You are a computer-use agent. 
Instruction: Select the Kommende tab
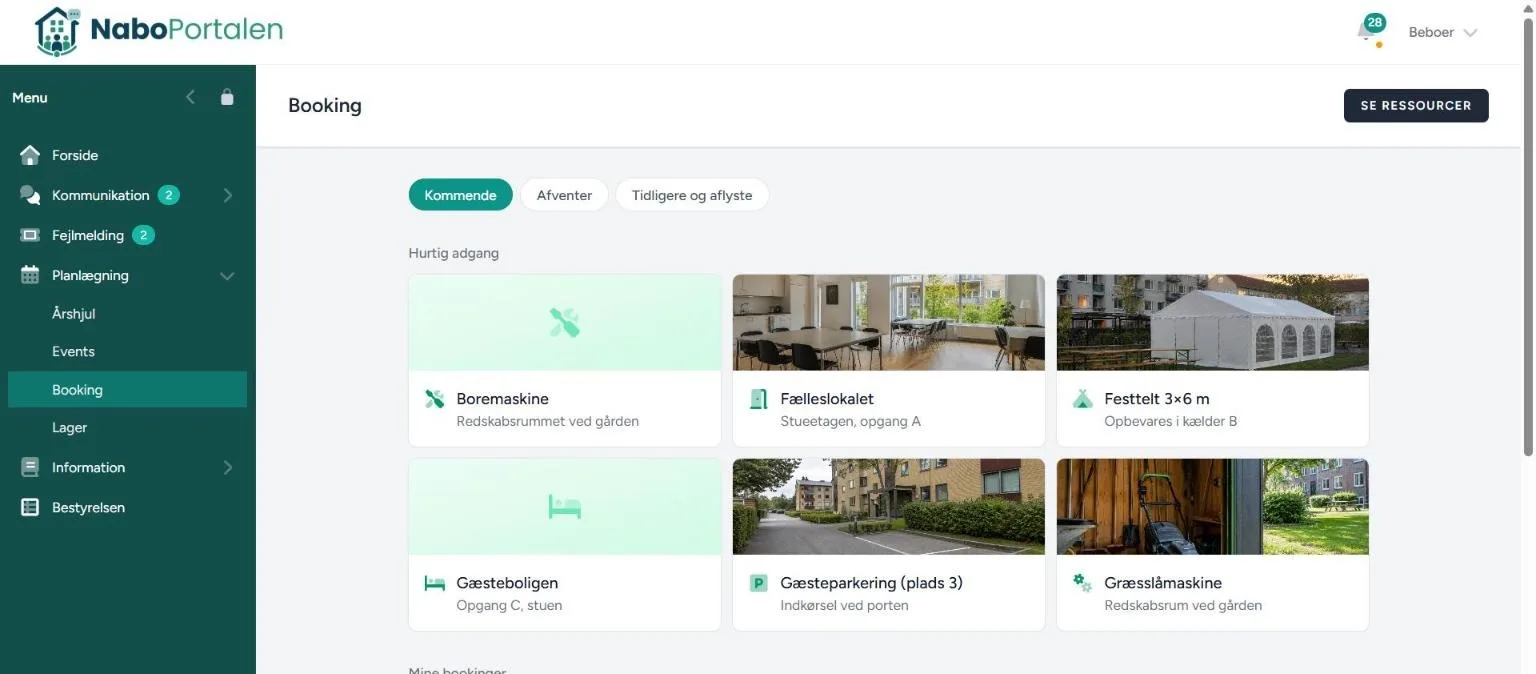coord(460,195)
